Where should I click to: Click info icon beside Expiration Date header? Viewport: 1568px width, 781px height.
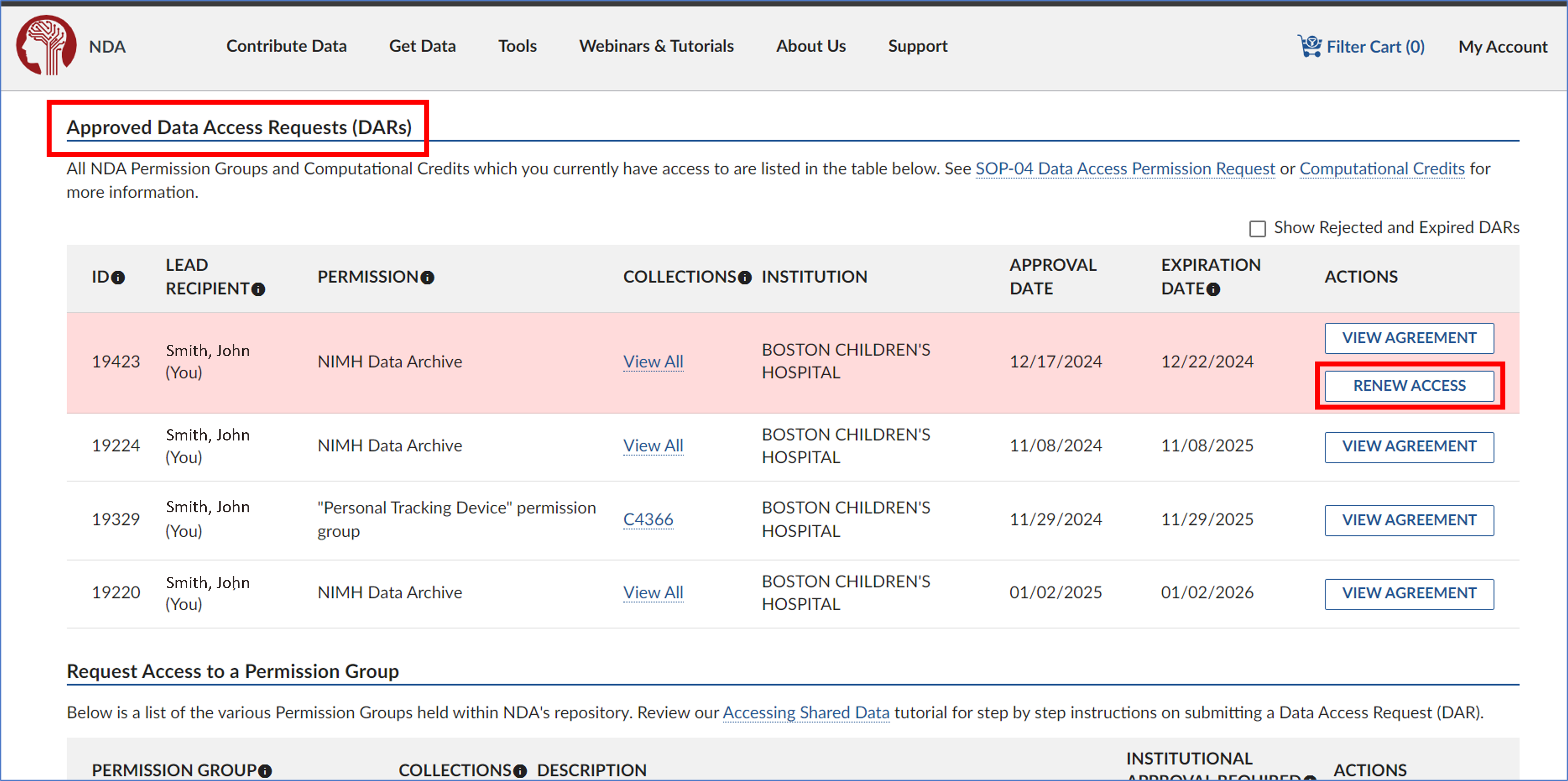coord(1213,289)
